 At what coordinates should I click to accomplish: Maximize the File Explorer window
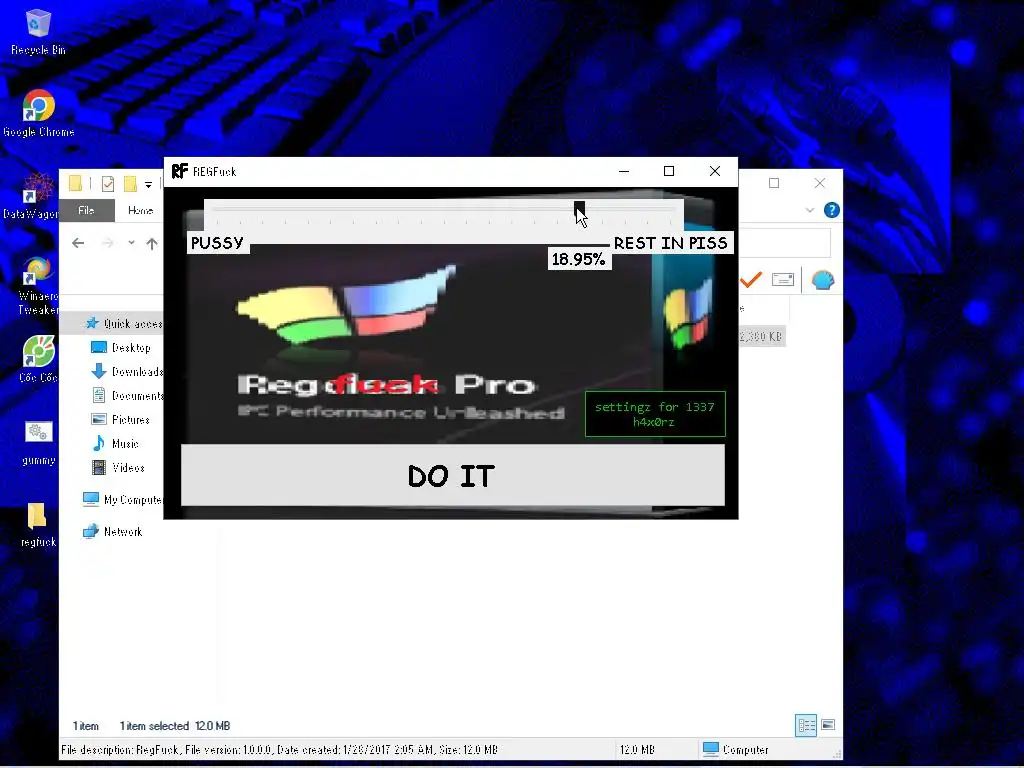[774, 183]
